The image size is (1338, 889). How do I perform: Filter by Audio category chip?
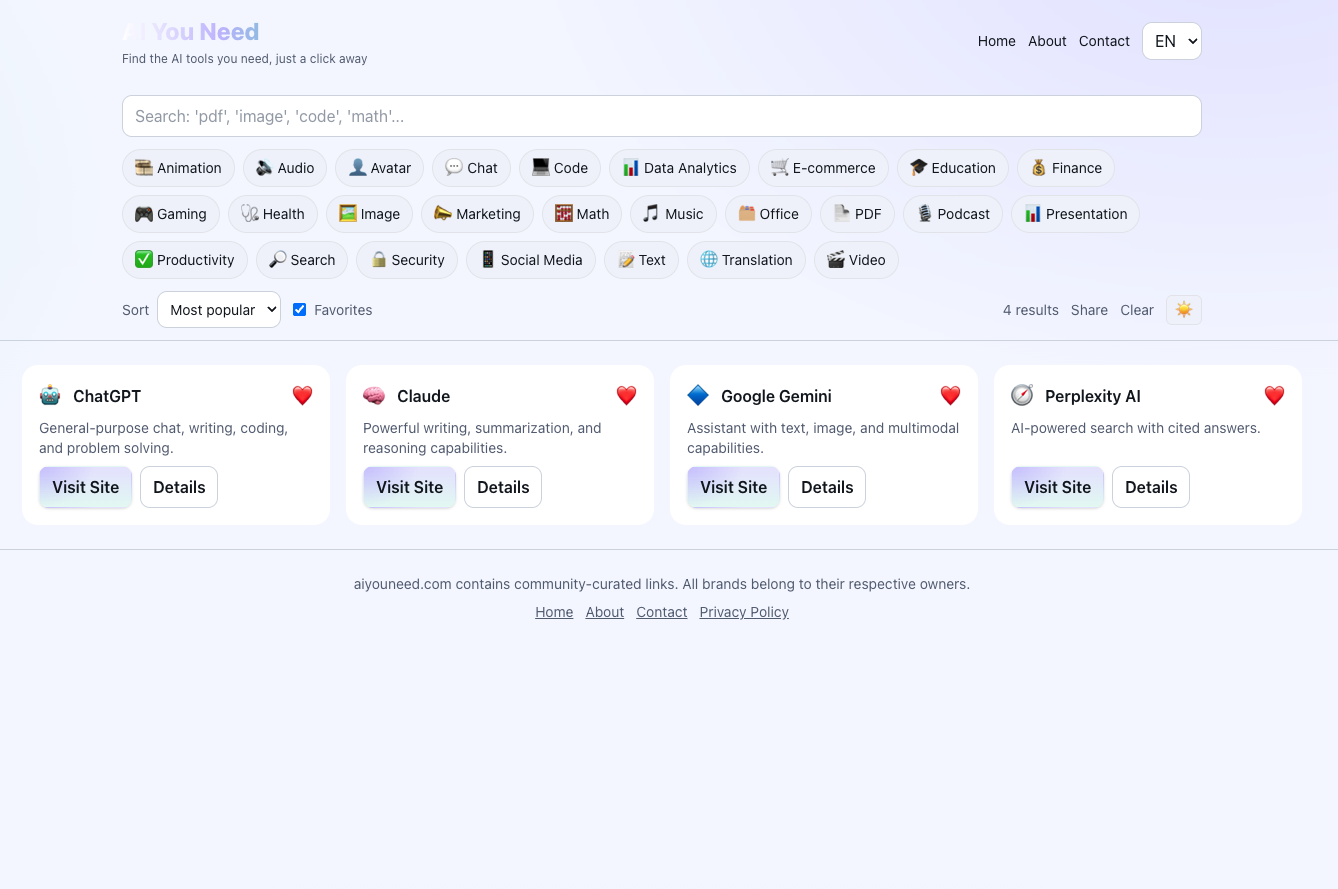[285, 168]
